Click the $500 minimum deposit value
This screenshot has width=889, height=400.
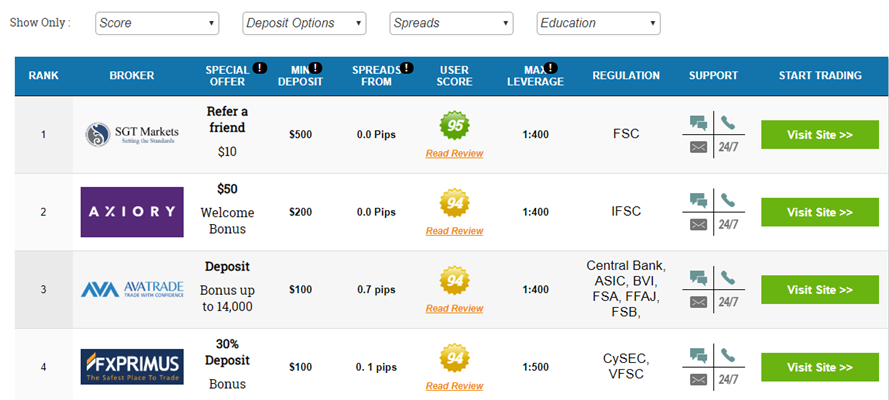300,135
